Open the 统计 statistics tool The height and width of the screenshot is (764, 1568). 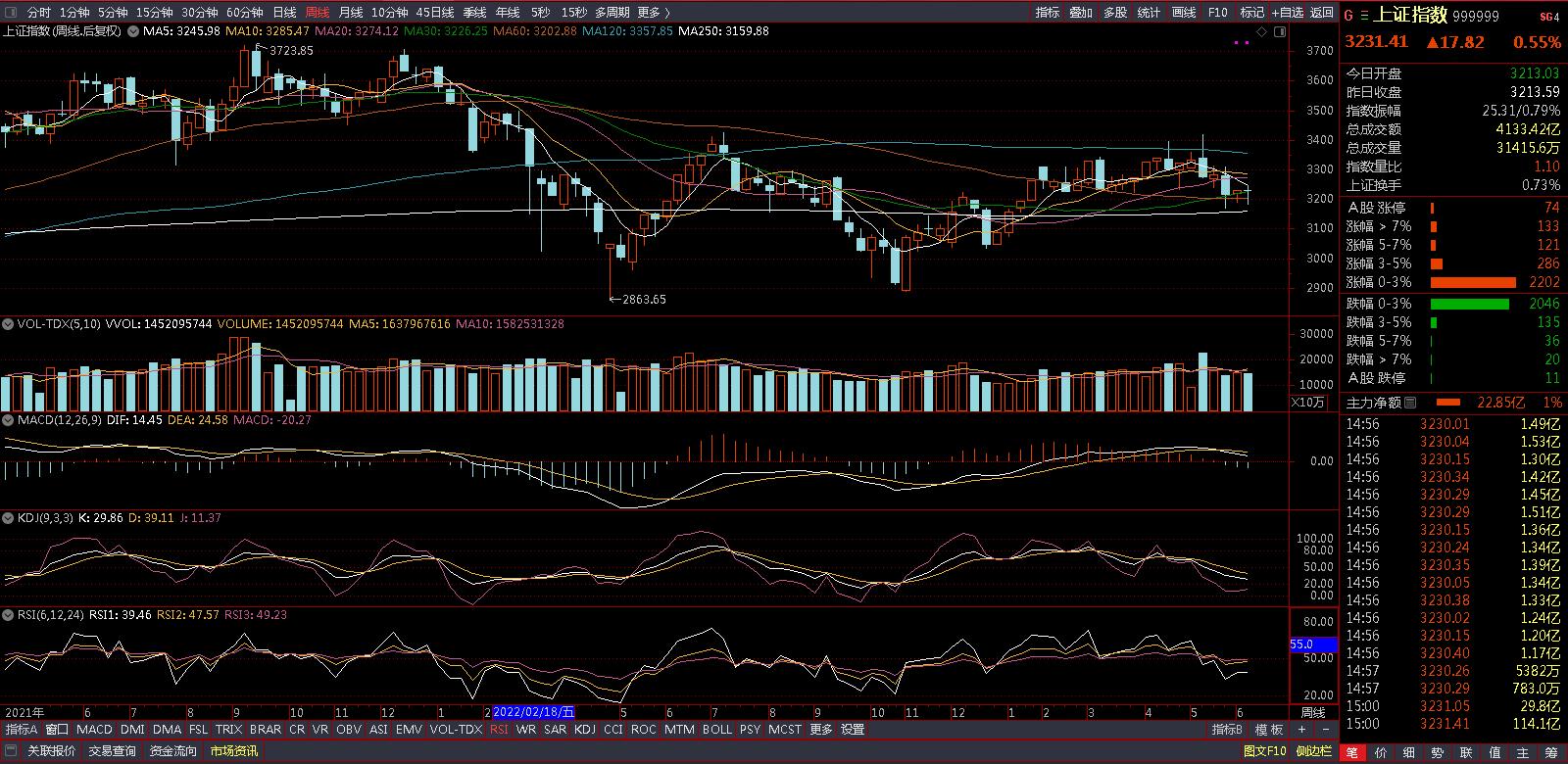(x=1149, y=13)
